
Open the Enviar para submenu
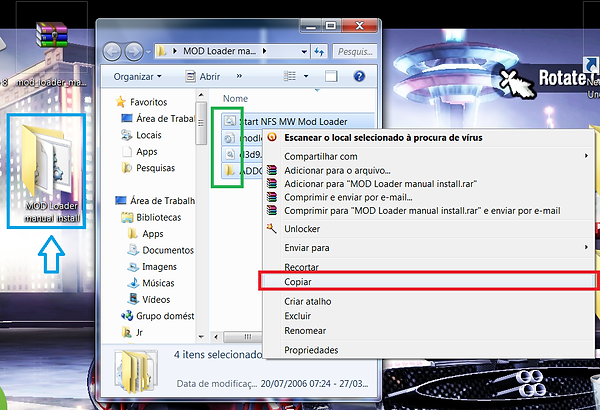(429, 248)
